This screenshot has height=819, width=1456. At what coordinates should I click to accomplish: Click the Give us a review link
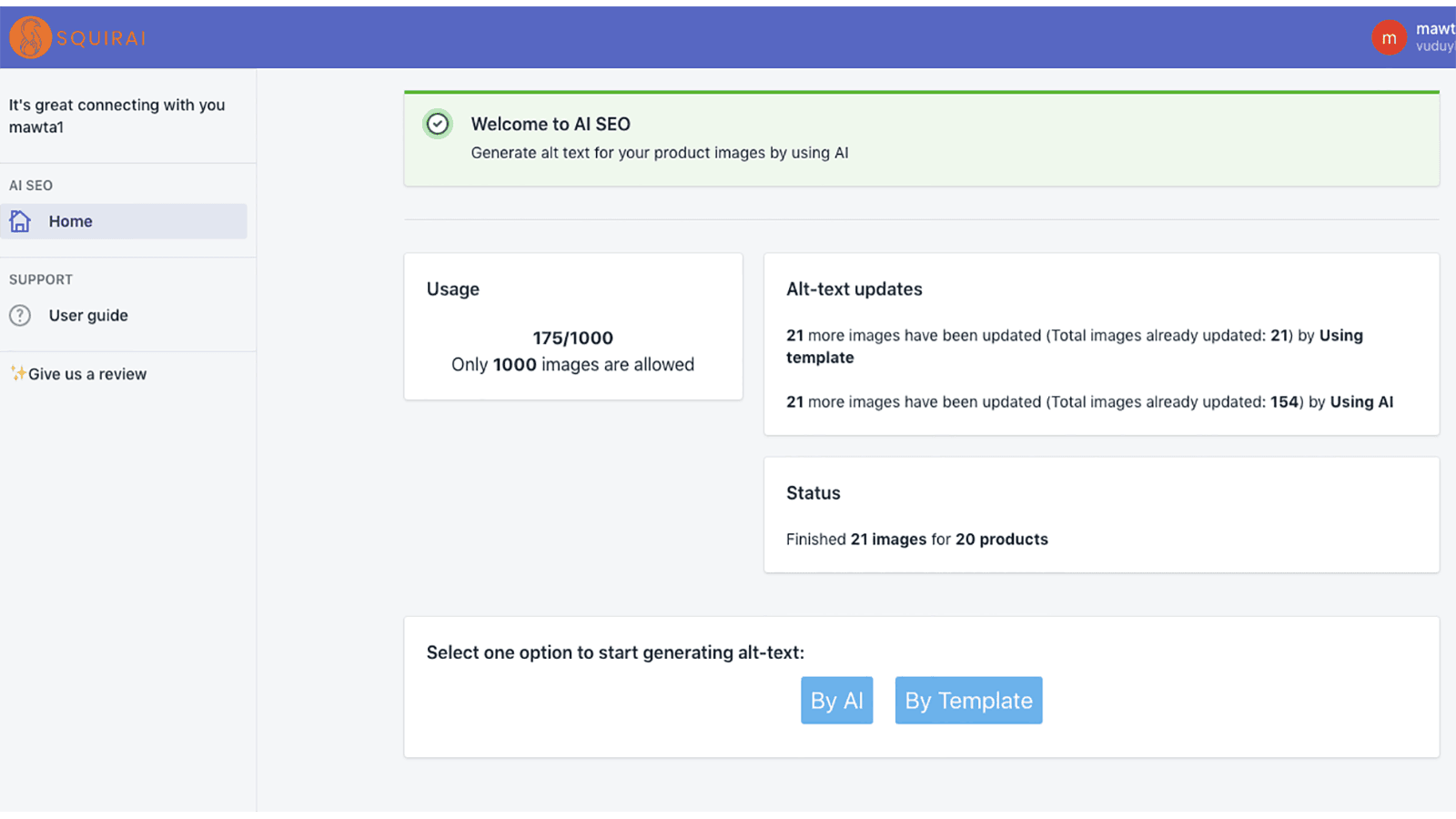tap(87, 373)
